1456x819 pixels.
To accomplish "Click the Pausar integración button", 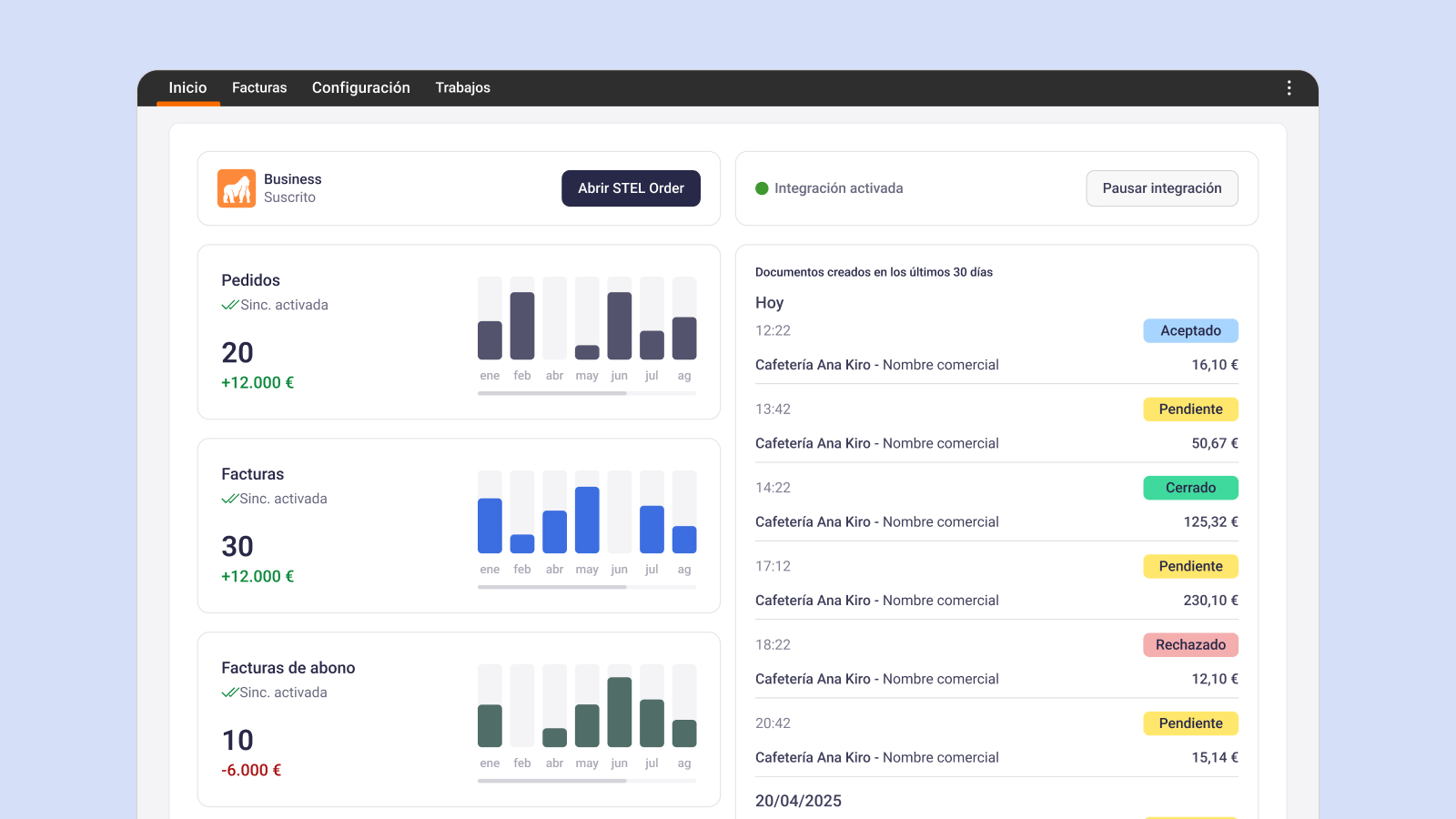I will [1162, 188].
